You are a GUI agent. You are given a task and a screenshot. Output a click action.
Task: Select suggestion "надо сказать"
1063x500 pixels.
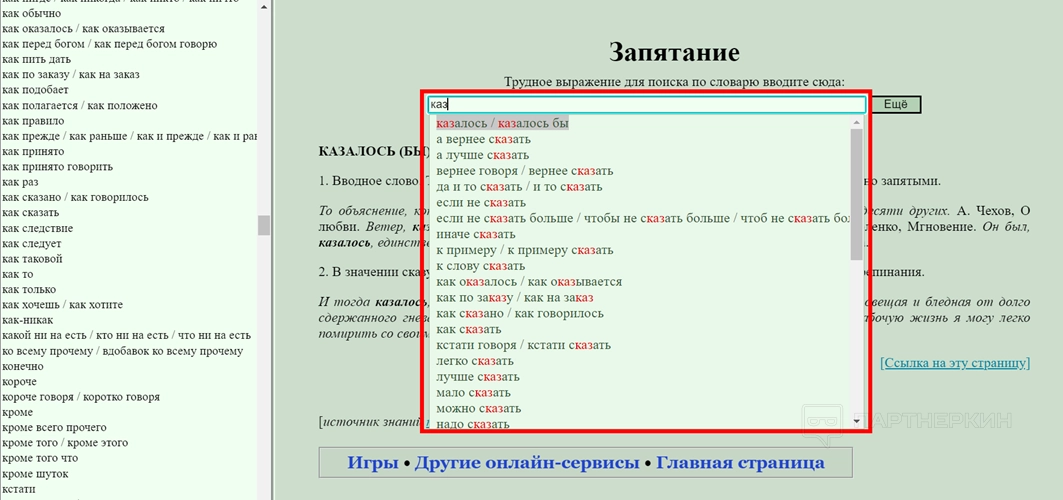[x=473, y=424]
